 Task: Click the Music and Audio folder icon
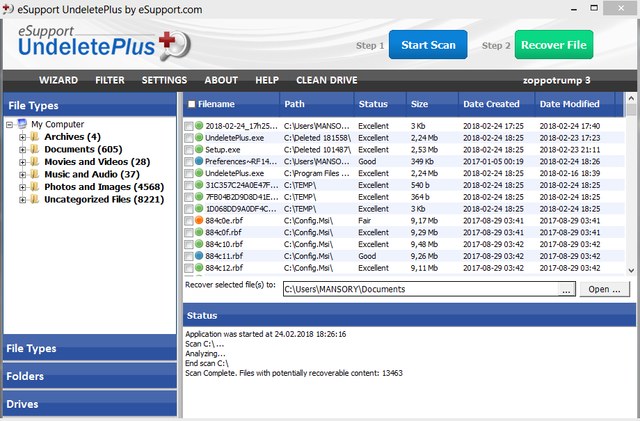pyautogui.click(x=34, y=174)
